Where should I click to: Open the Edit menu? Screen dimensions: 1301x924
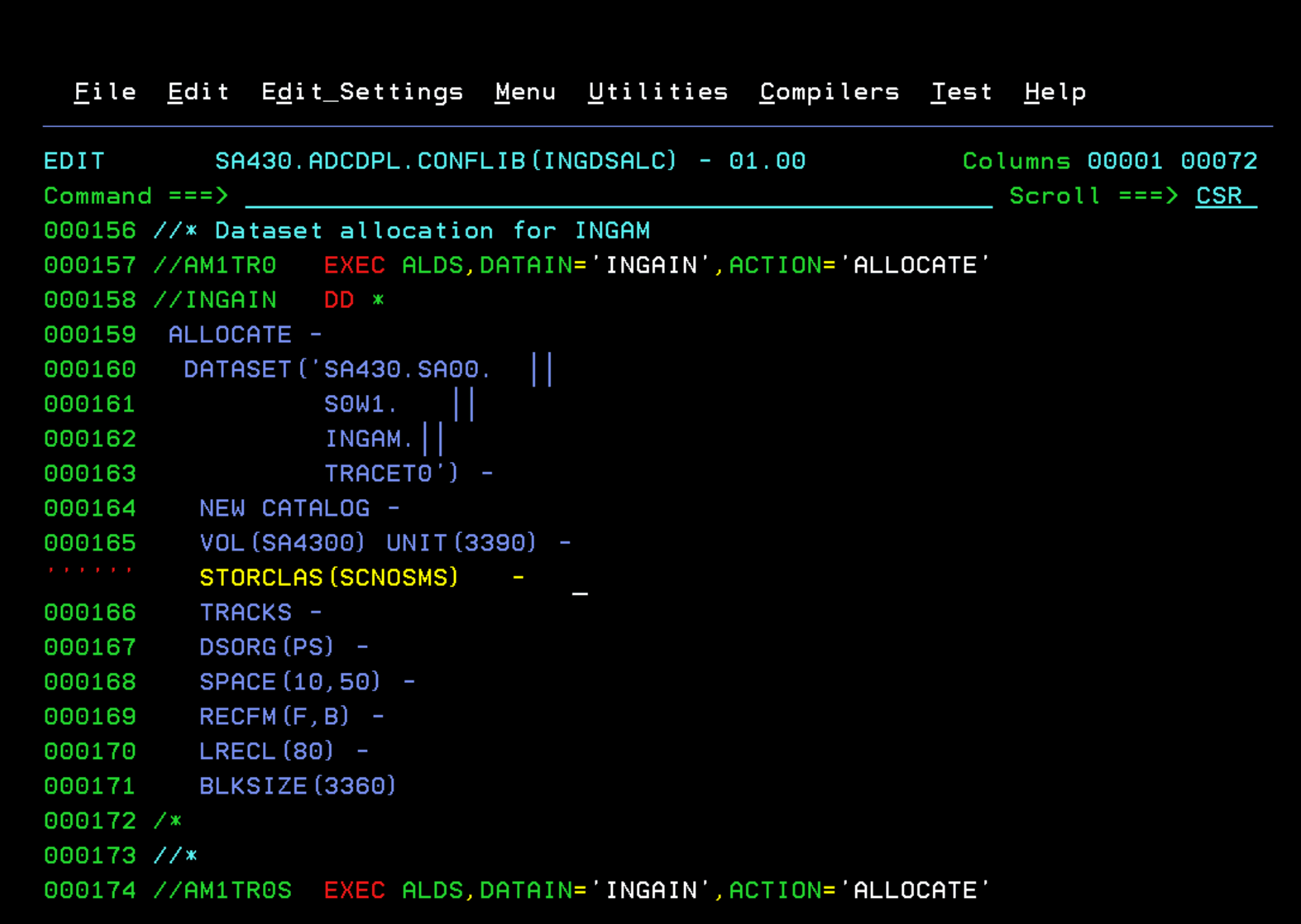click(x=198, y=92)
